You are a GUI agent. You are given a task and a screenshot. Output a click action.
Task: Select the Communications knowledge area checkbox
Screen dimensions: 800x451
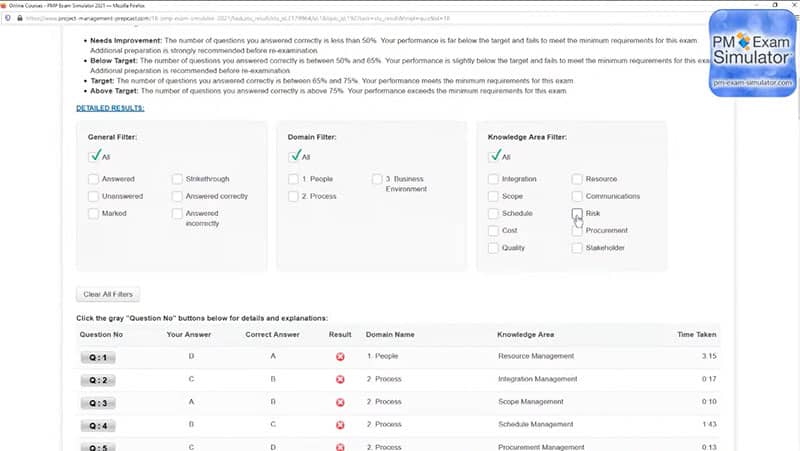[x=577, y=196]
